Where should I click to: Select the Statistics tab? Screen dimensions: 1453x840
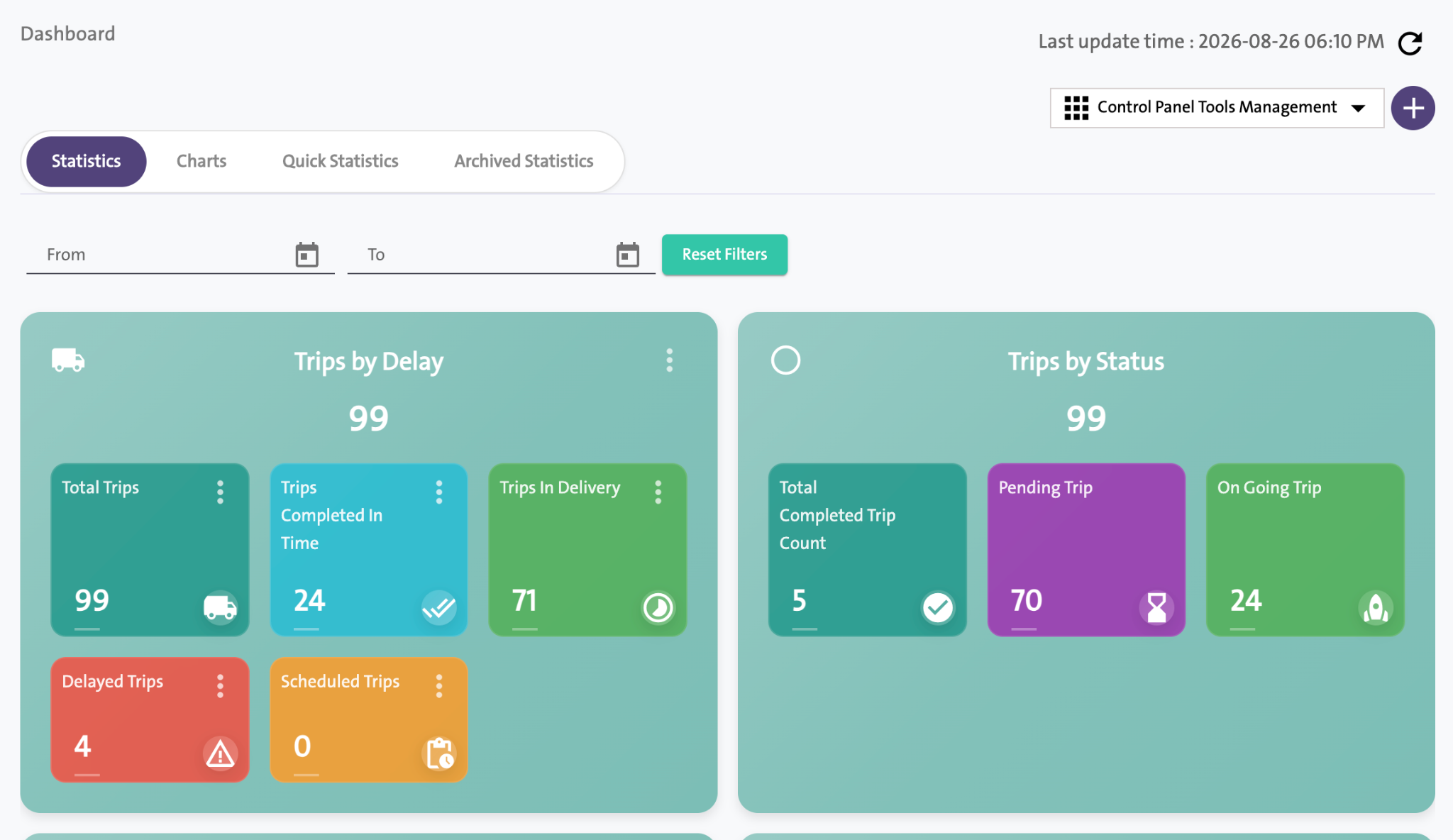point(86,161)
